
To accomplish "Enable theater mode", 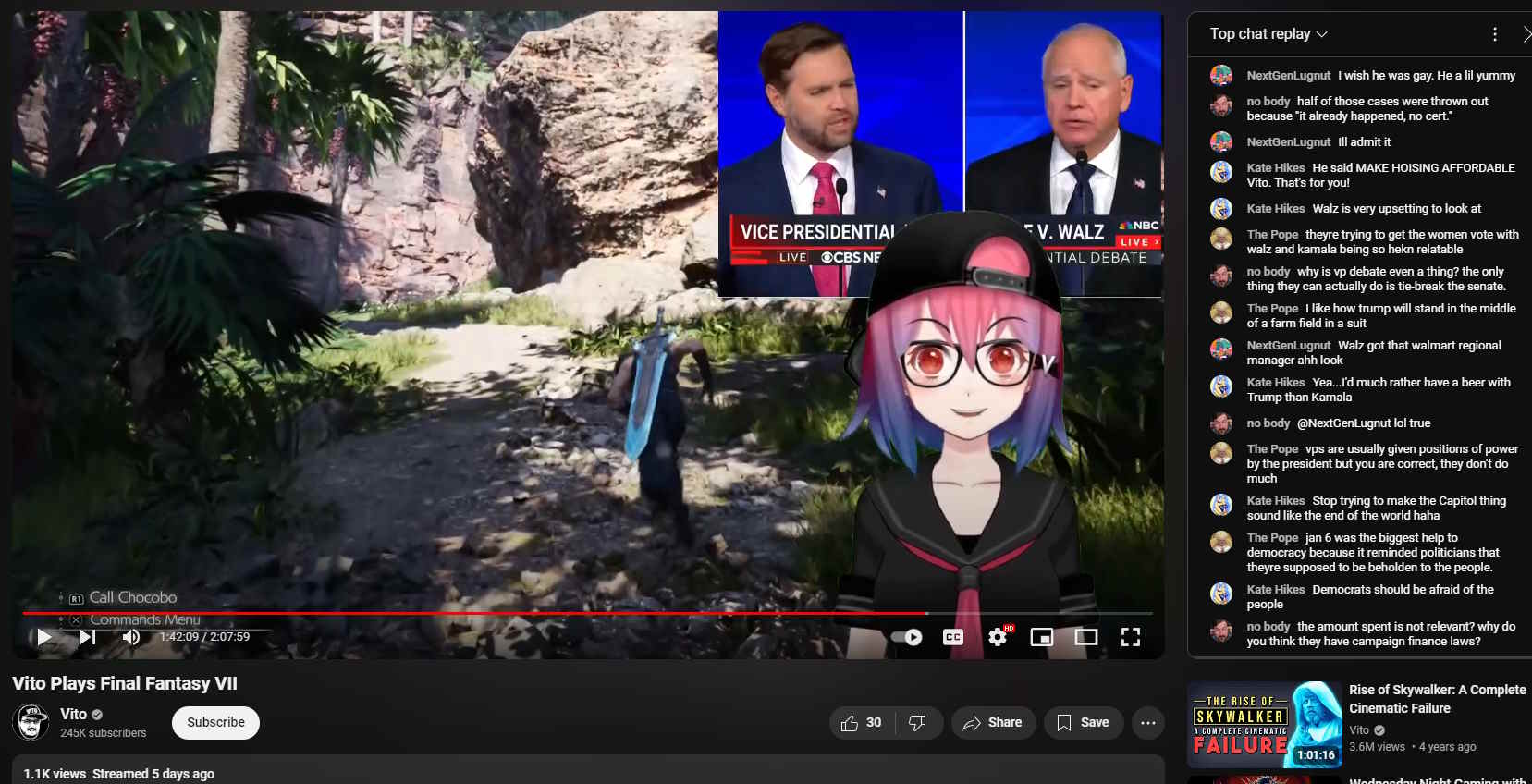I will pos(1086,637).
